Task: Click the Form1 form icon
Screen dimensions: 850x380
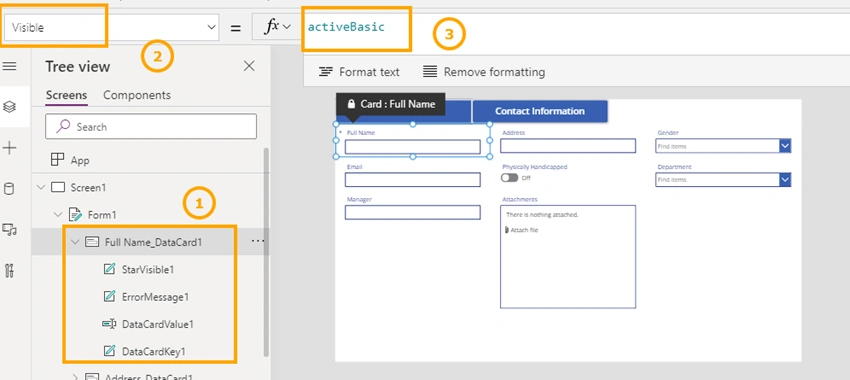Action: tap(75, 215)
